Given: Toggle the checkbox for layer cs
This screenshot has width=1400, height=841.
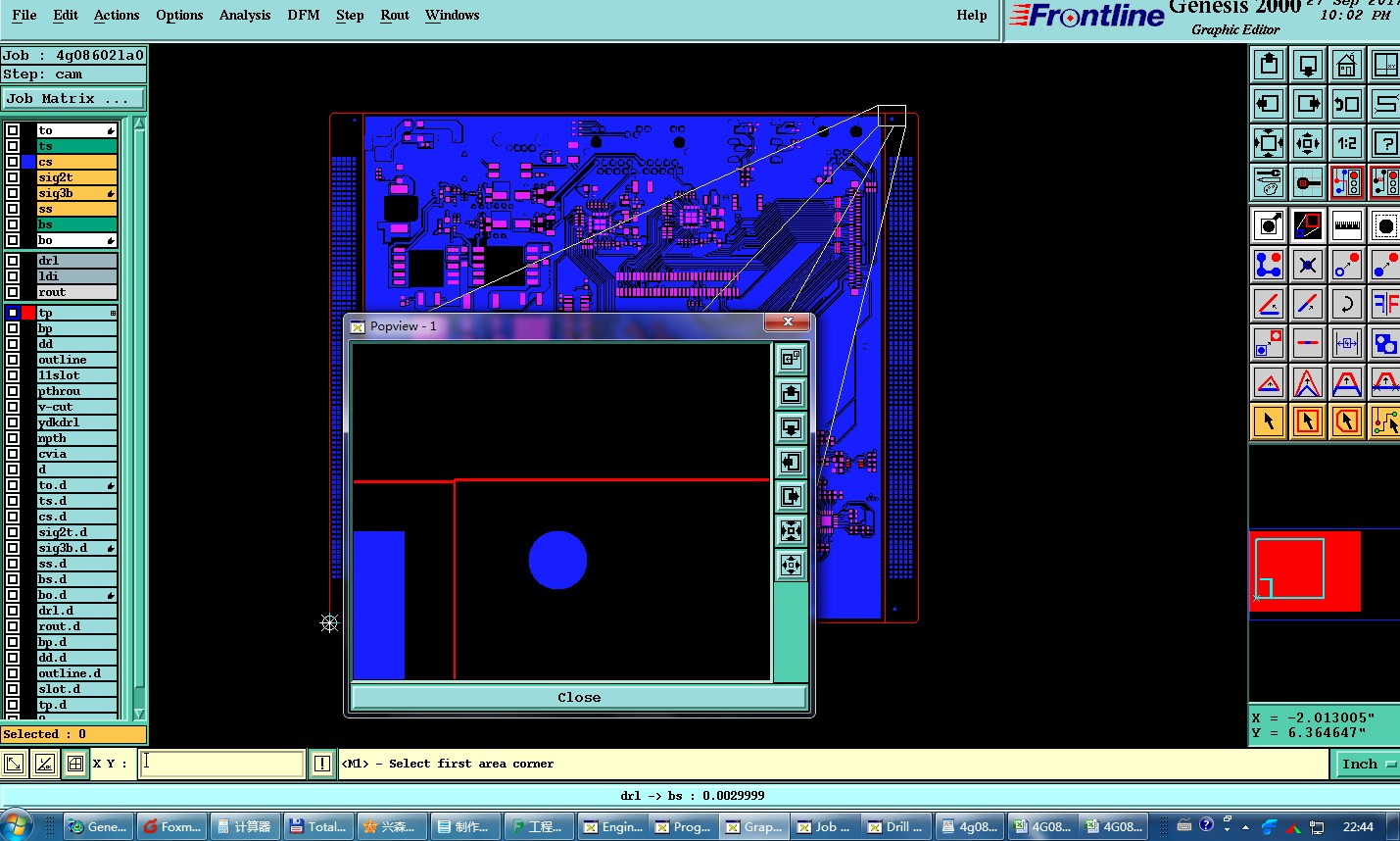Looking at the screenshot, I should (x=13, y=162).
